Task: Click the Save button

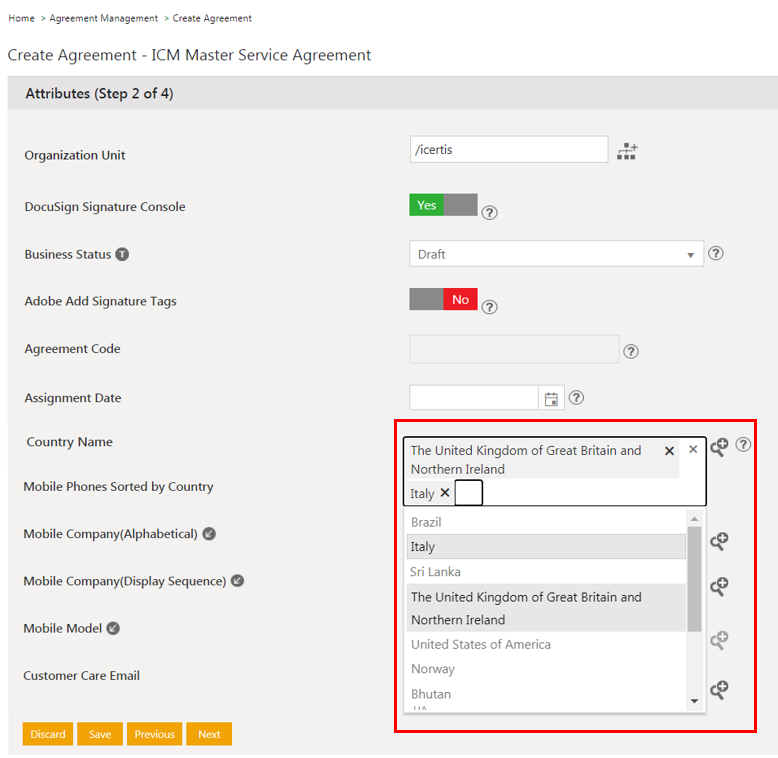Action: [100, 734]
